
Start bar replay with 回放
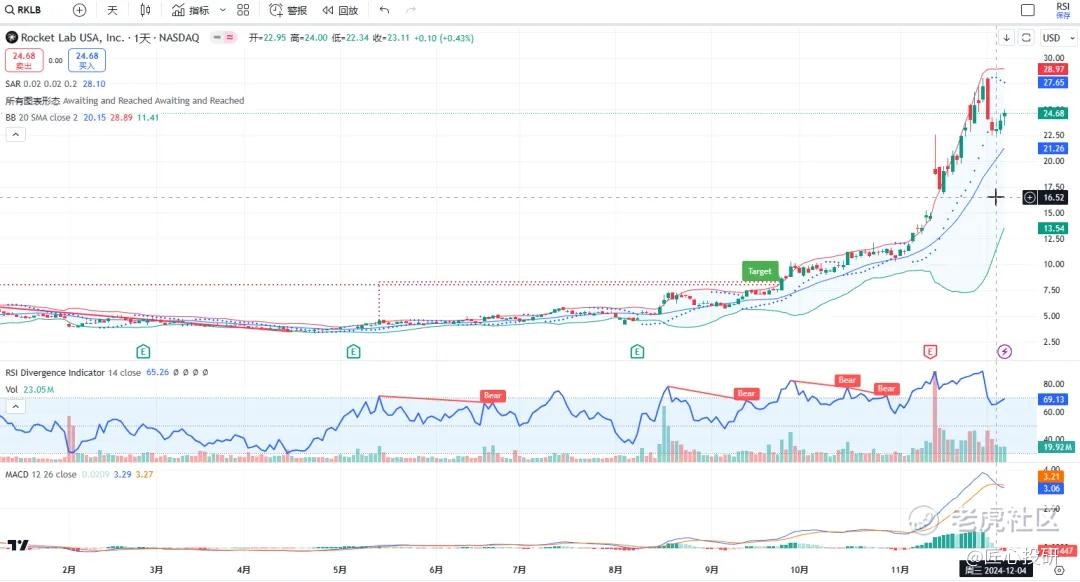[341, 10]
